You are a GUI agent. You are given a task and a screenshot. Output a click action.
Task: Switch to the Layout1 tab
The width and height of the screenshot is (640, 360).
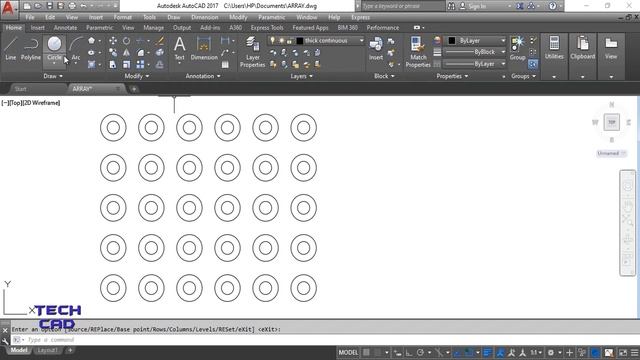[x=47, y=350]
